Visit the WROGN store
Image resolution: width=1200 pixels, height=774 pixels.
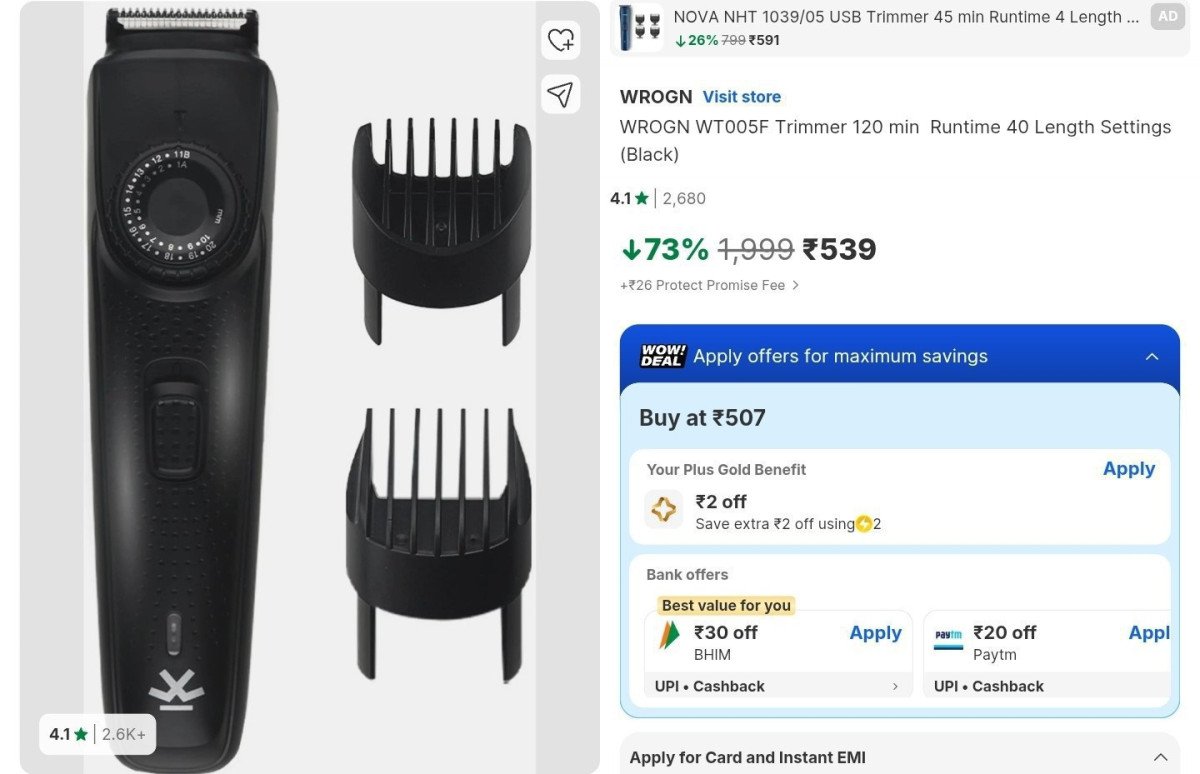tap(741, 97)
